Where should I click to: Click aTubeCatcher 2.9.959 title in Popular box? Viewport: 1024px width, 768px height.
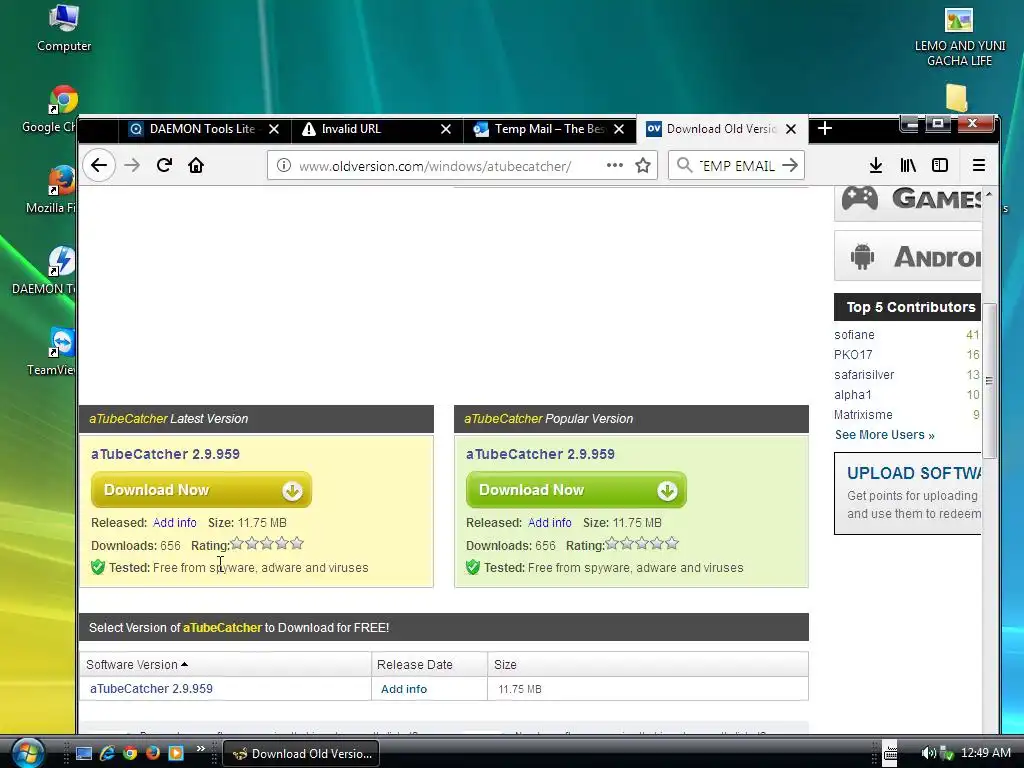[540, 454]
